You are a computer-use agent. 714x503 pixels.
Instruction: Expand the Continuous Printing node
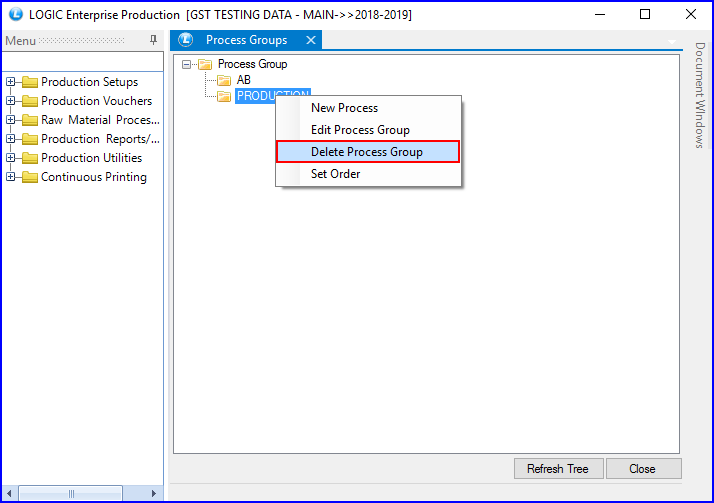click(10, 177)
